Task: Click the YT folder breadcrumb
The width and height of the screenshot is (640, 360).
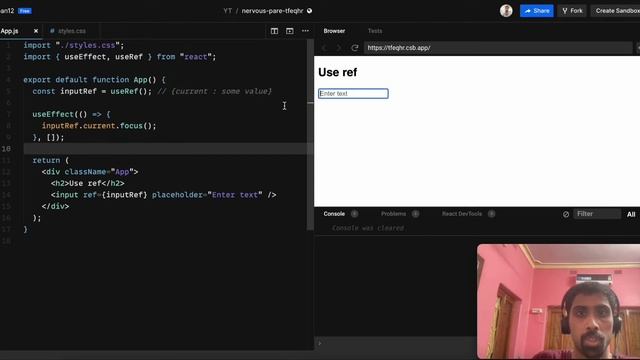Action: click(x=227, y=11)
